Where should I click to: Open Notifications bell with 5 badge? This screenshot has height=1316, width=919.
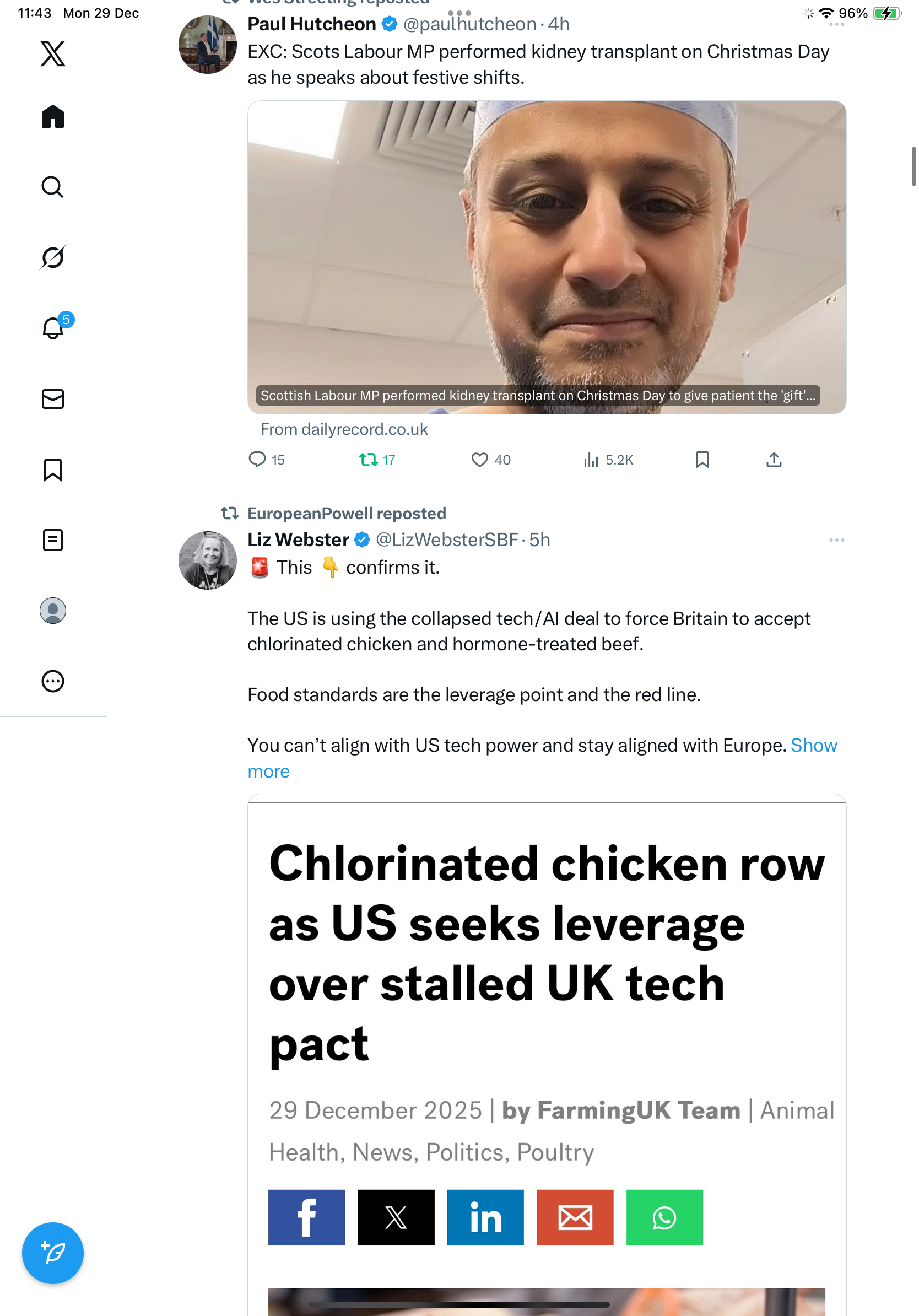(x=53, y=328)
